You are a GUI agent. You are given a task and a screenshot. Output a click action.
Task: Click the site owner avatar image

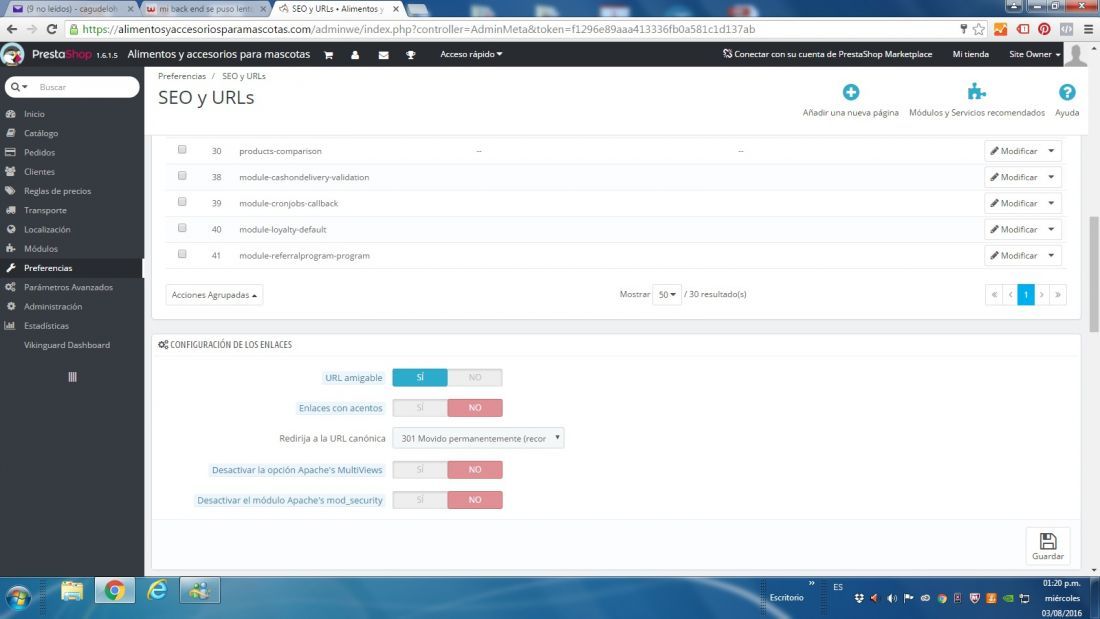[x=1075, y=54]
